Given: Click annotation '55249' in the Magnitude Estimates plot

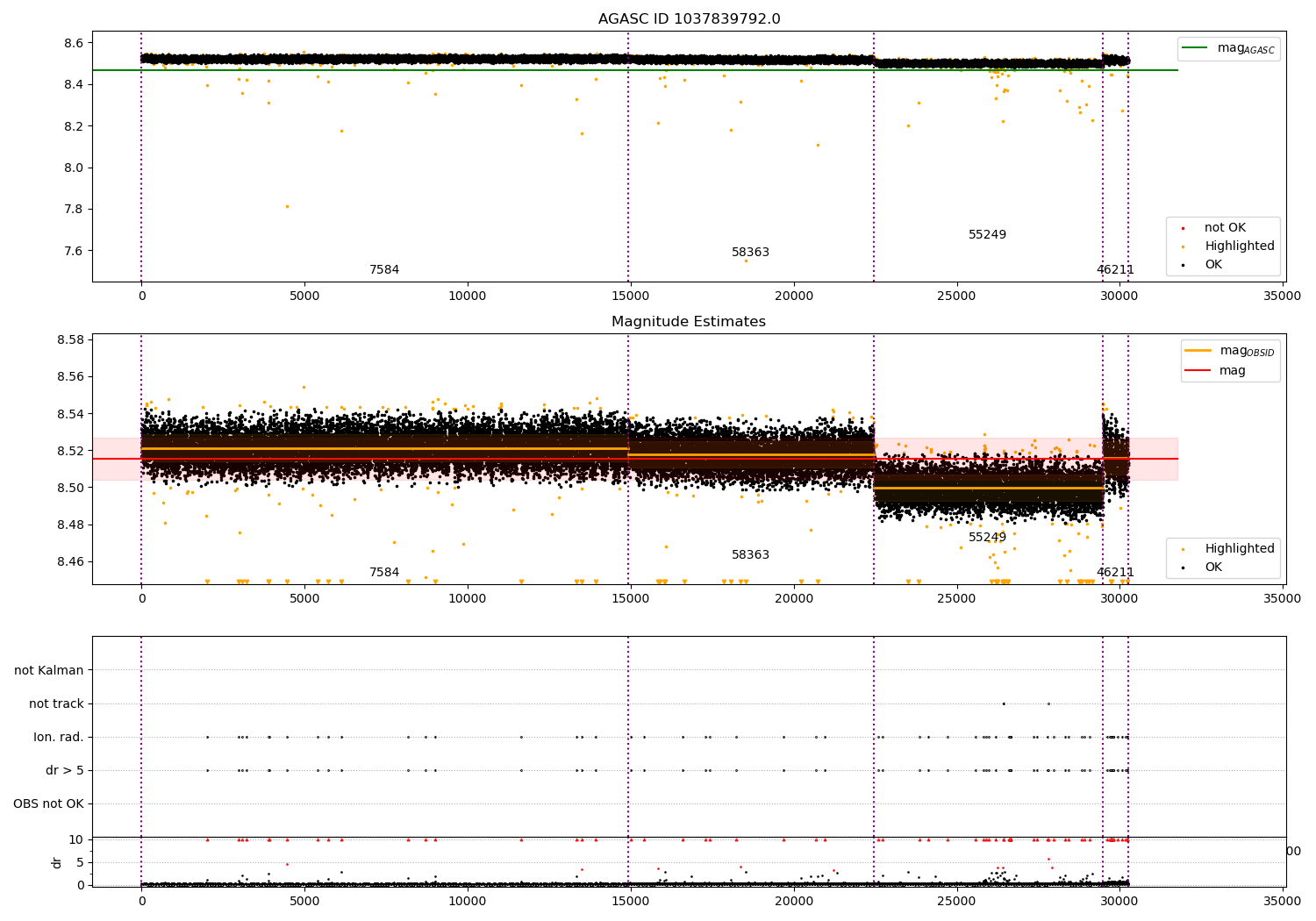Looking at the screenshot, I should coord(987,538).
